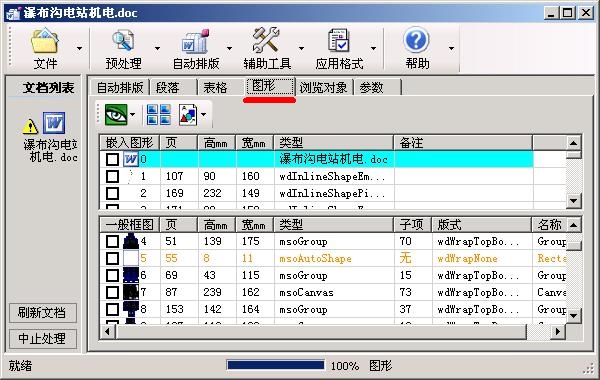Viewport: 600px width, 380px height.
Task: Click horizontal scrollbar right arrow
Action: click(558, 331)
